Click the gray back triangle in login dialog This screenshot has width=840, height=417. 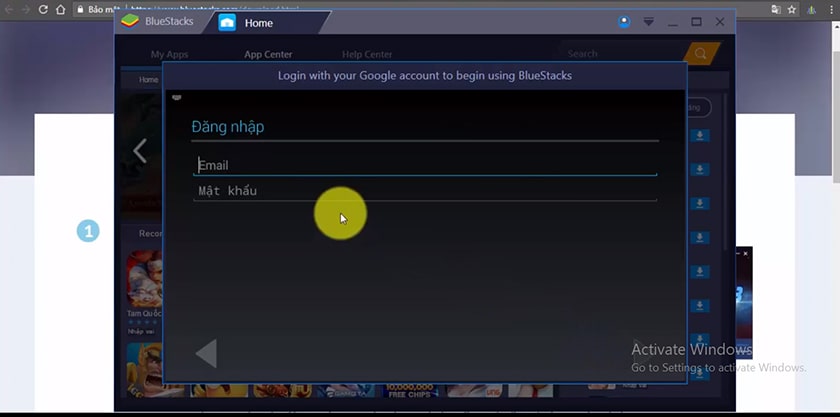pos(206,353)
